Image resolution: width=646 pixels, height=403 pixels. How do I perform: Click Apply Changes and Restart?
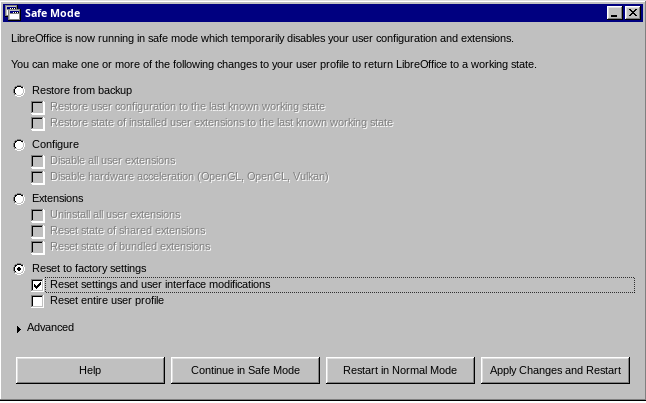click(x=555, y=370)
